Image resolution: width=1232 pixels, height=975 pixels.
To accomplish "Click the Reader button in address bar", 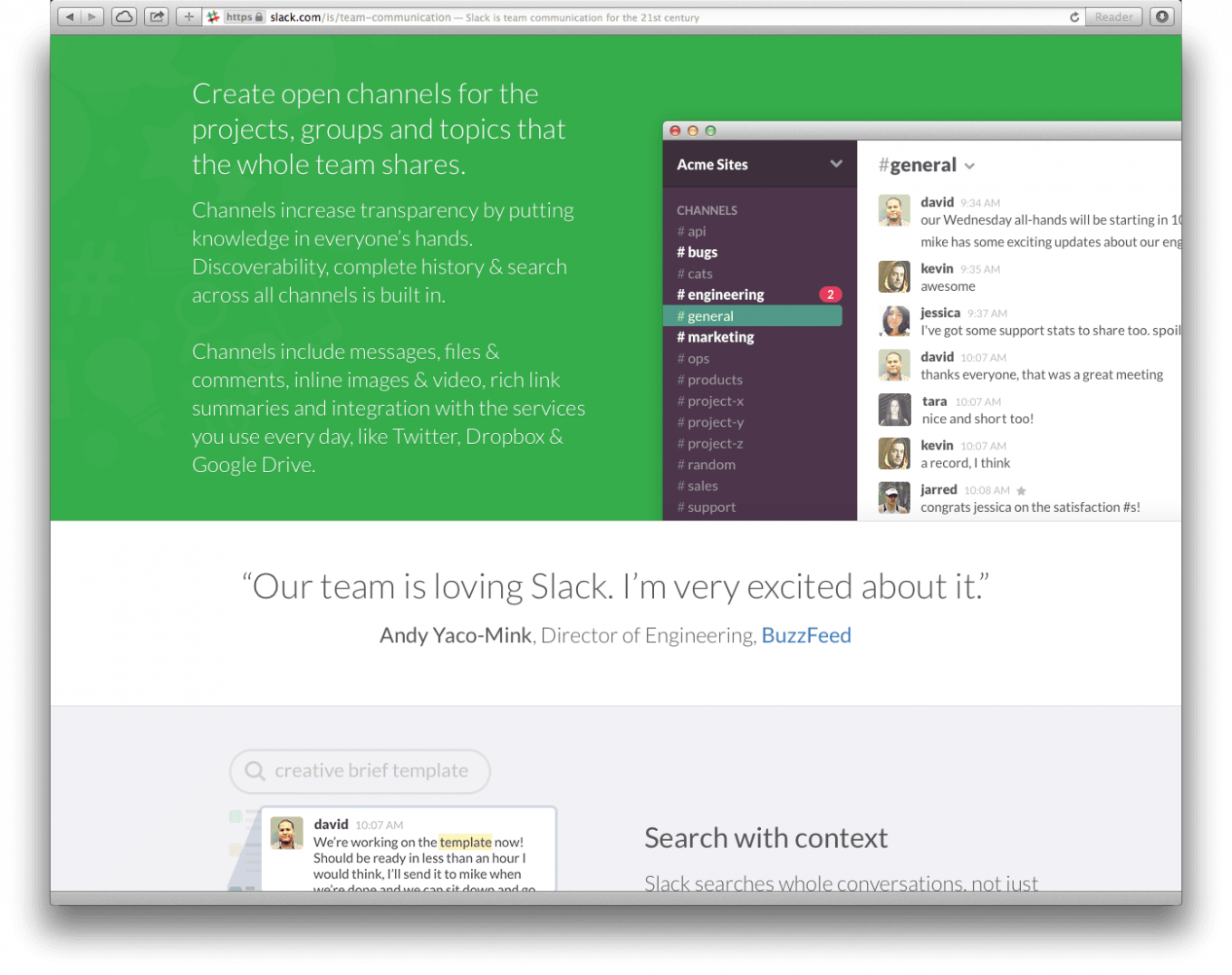I will point(1113,17).
